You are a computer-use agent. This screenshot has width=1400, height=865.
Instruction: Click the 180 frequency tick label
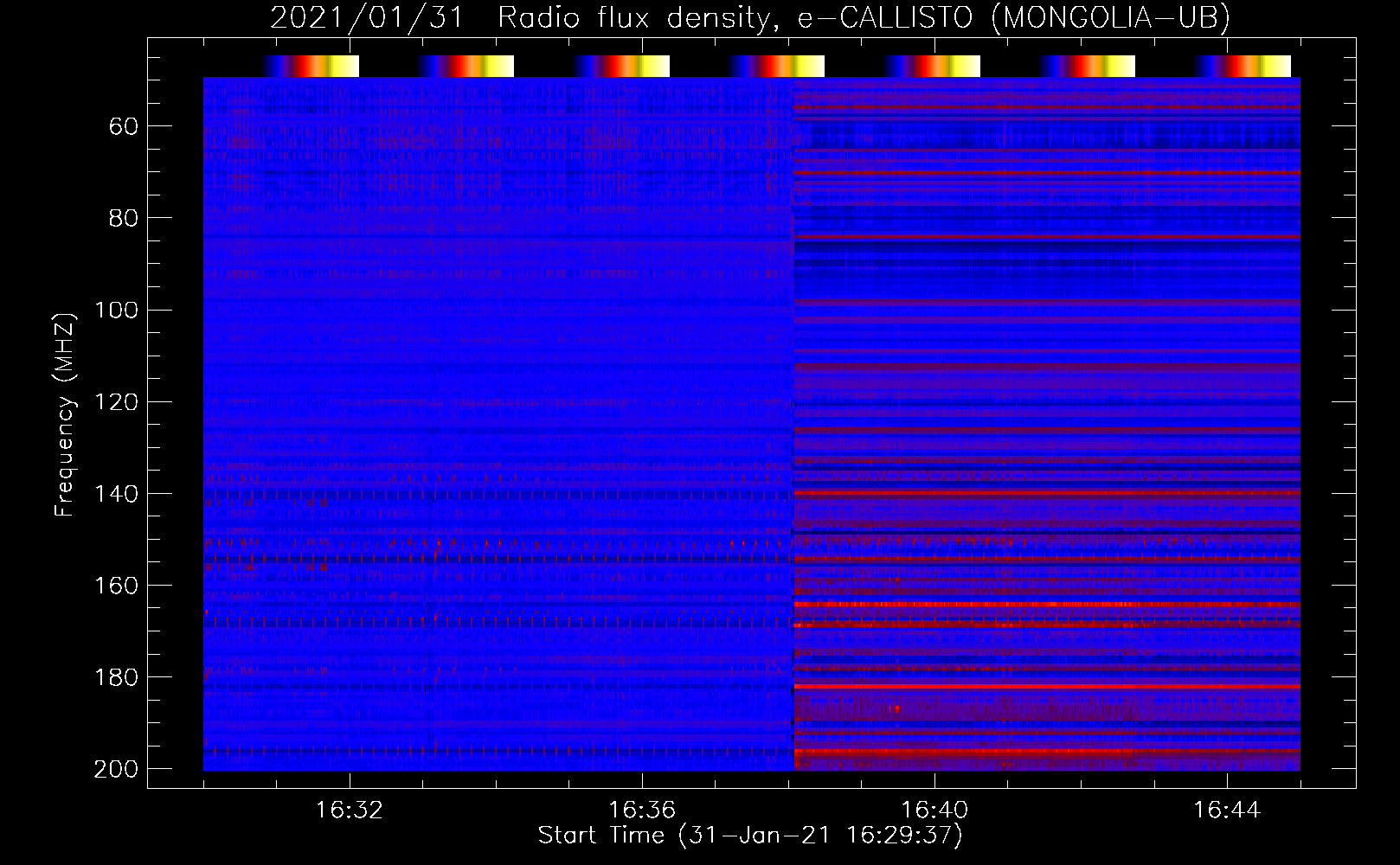click(116, 677)
